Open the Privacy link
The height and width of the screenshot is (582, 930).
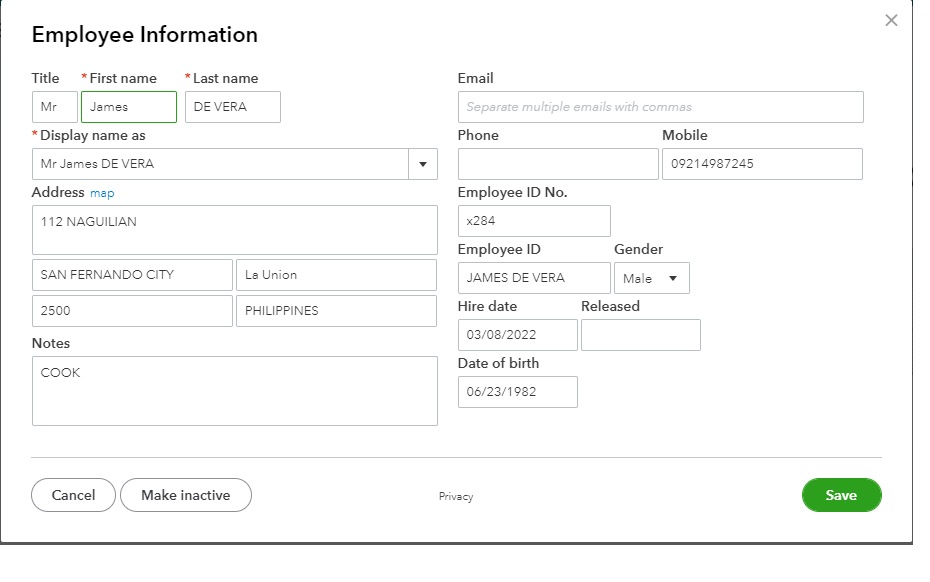[456, 496]
